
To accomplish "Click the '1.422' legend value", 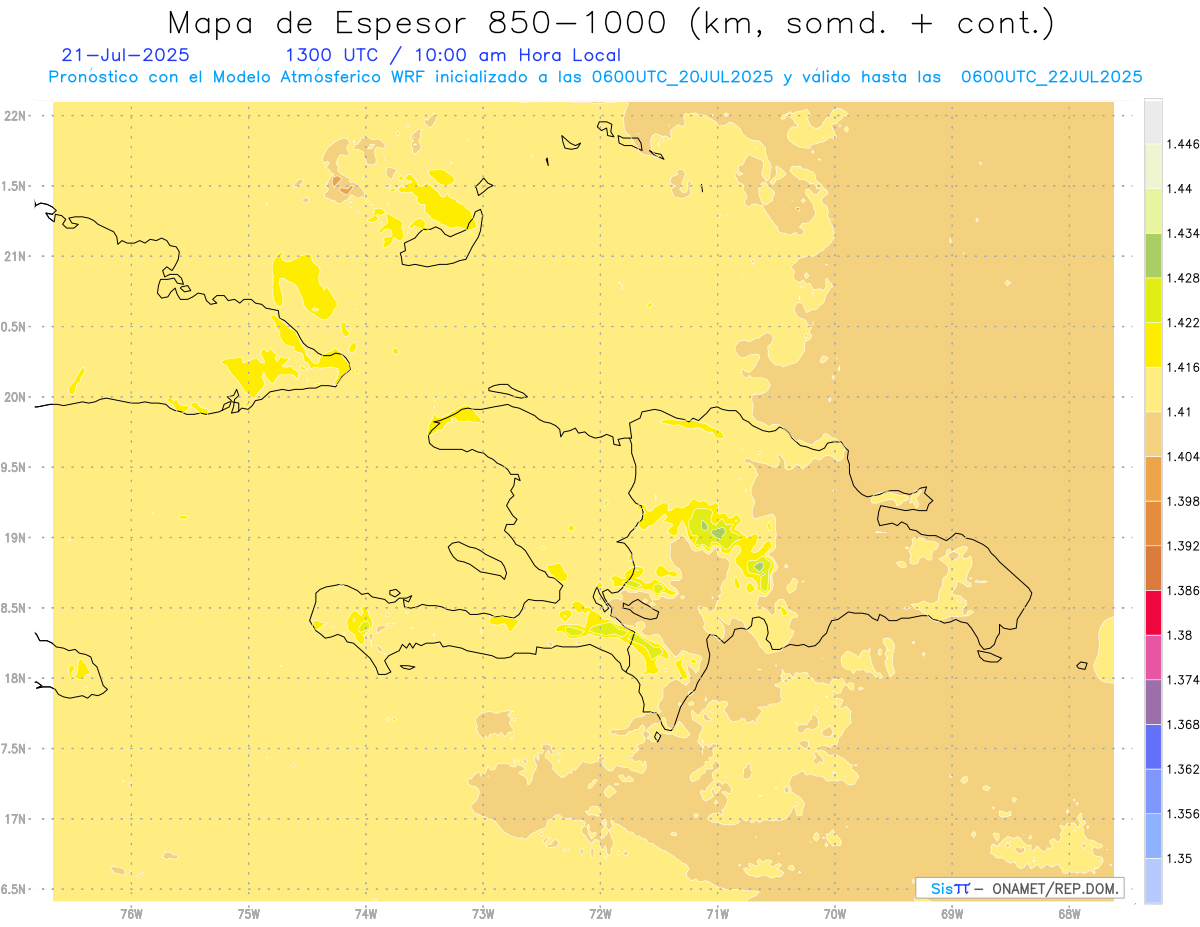I will (1183, 322).
